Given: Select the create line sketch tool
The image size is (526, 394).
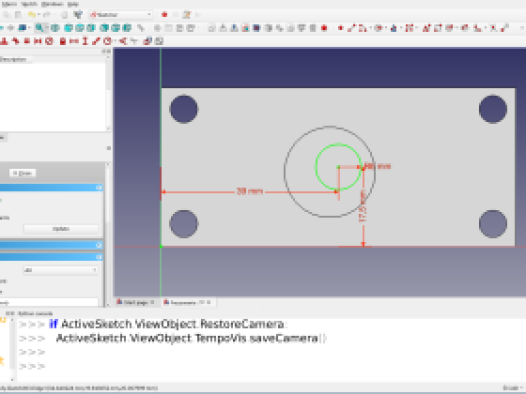Looking at the screenshot, I should click(351, 28).
